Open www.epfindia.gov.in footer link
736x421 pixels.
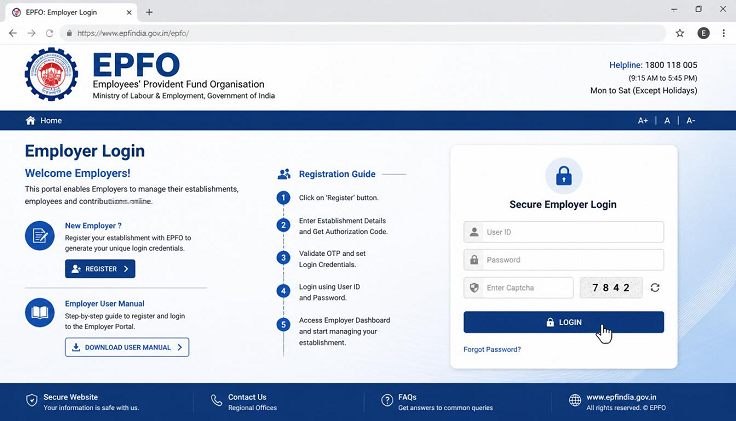(621, 397)
